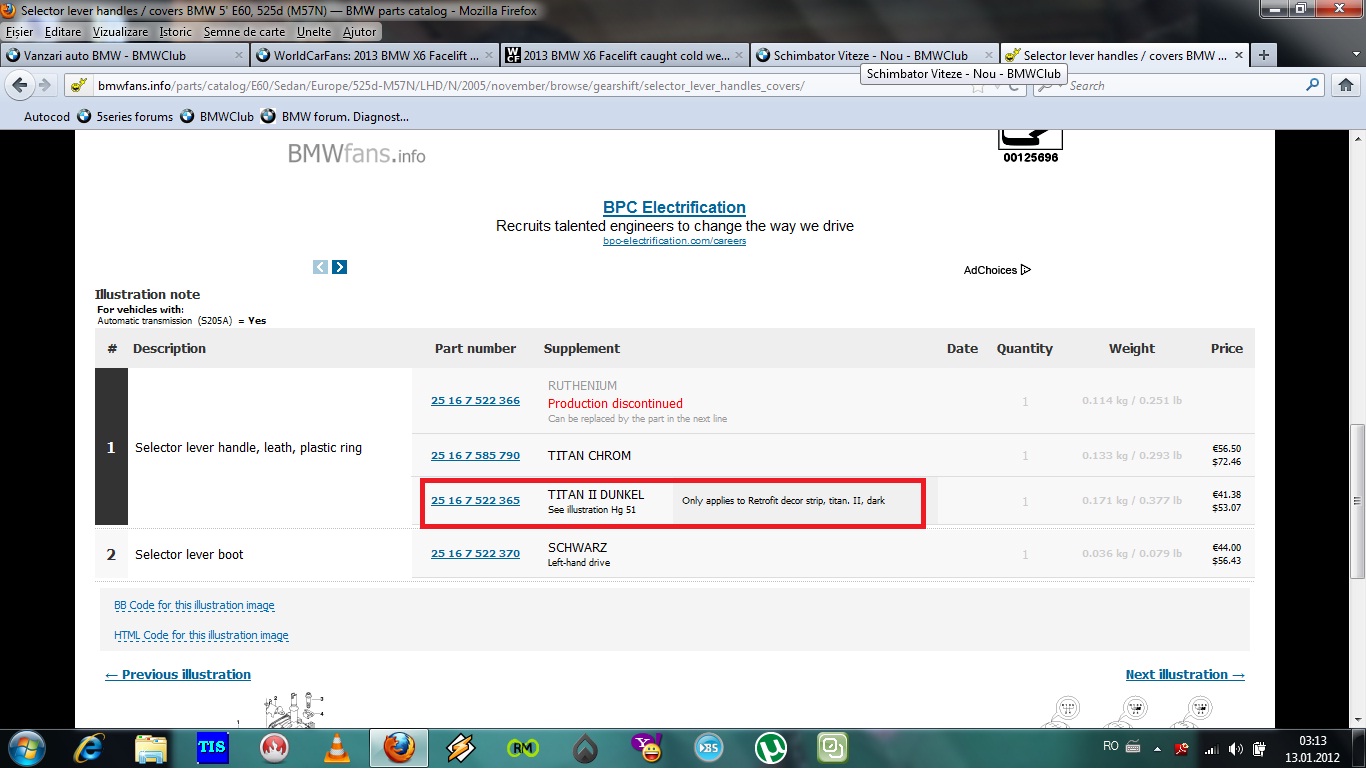Launch Internet Explorer from taskbar
Viewport: 1366px width, 771px height.
pos(89,749)
